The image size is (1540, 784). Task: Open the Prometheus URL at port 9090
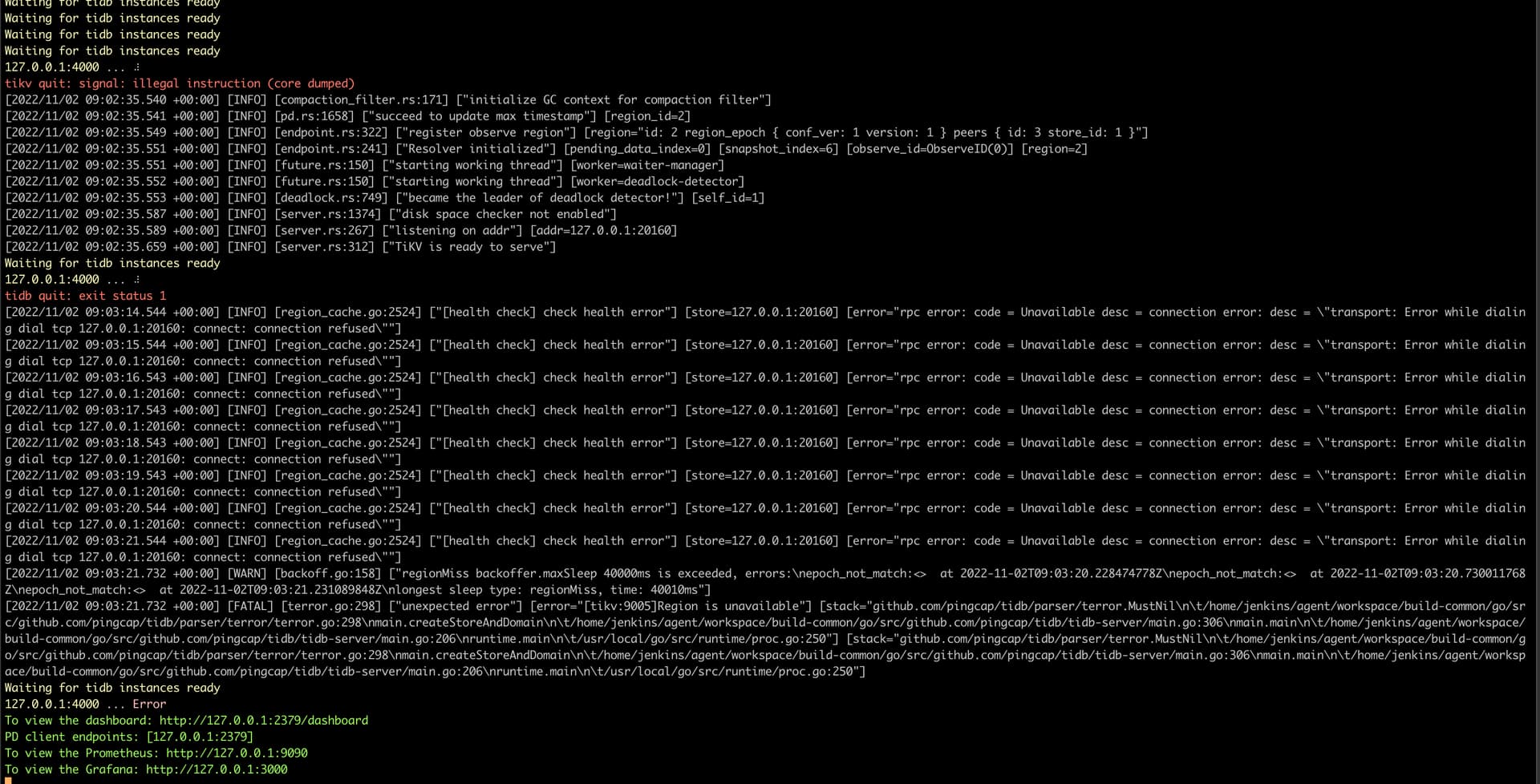(x=237, y=754)
